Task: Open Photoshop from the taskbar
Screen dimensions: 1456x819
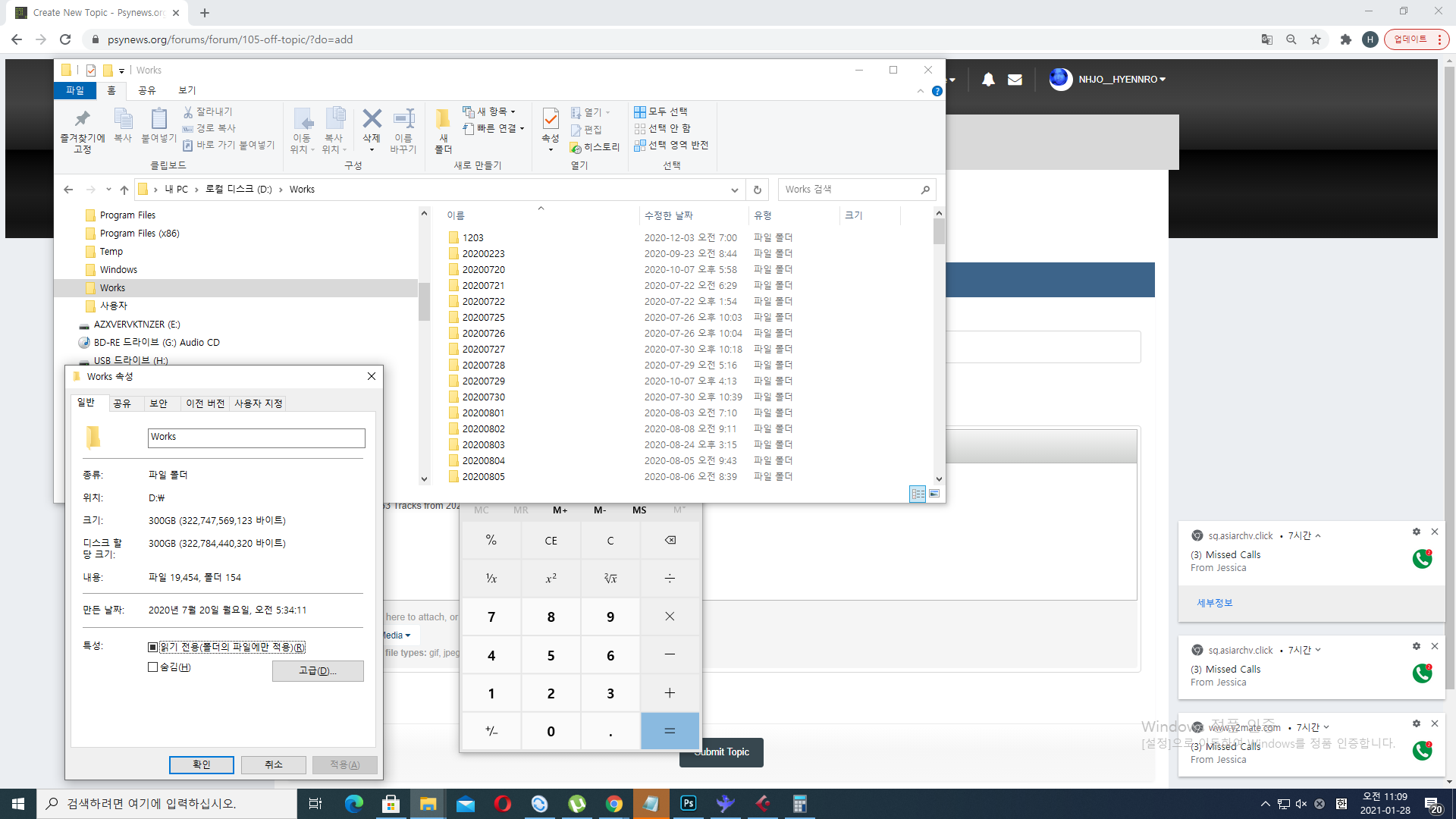Action: point(689,804)
